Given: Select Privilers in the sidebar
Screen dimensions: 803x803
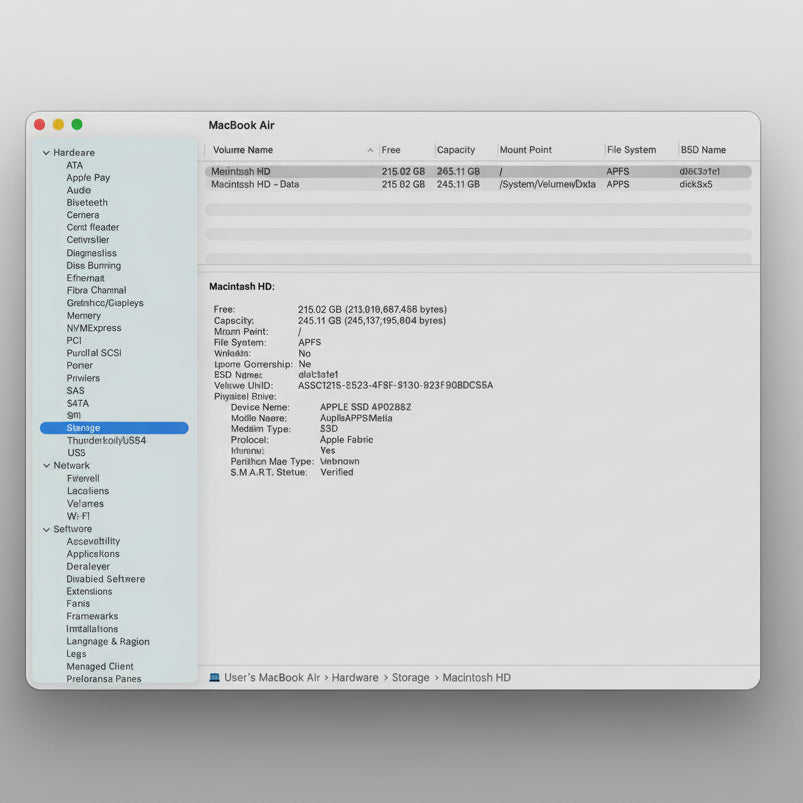Looking at the screenshot, I should (x=83, y=378).
